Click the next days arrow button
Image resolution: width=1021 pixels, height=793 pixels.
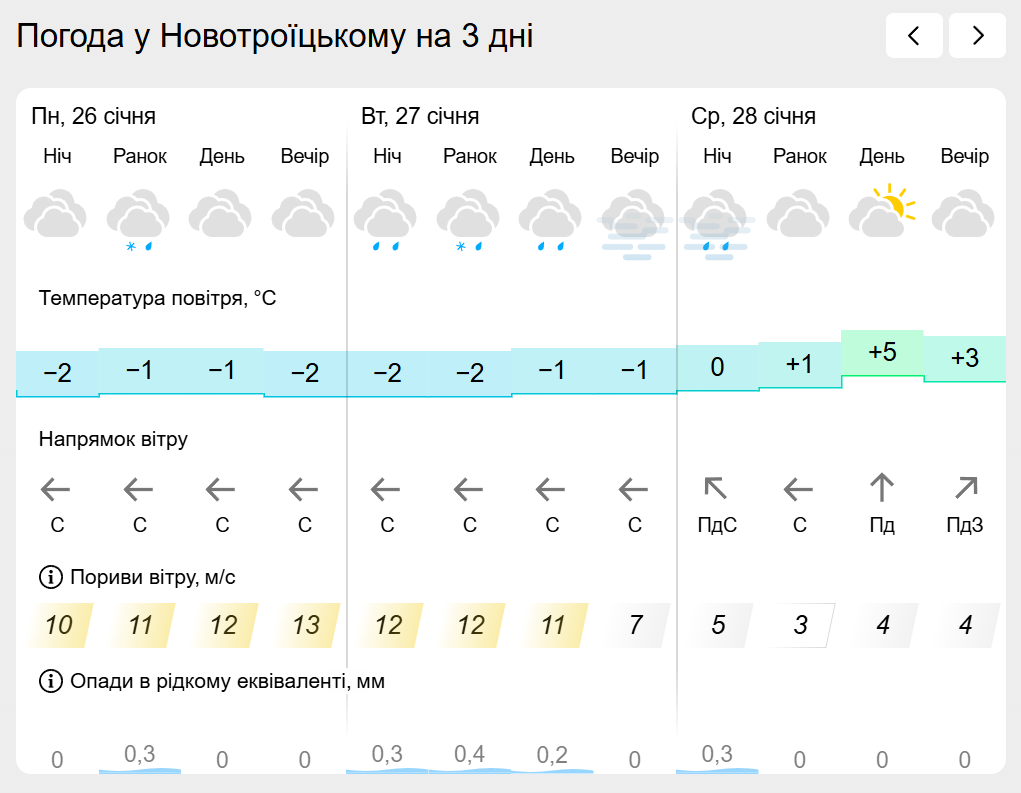point(977,37)
